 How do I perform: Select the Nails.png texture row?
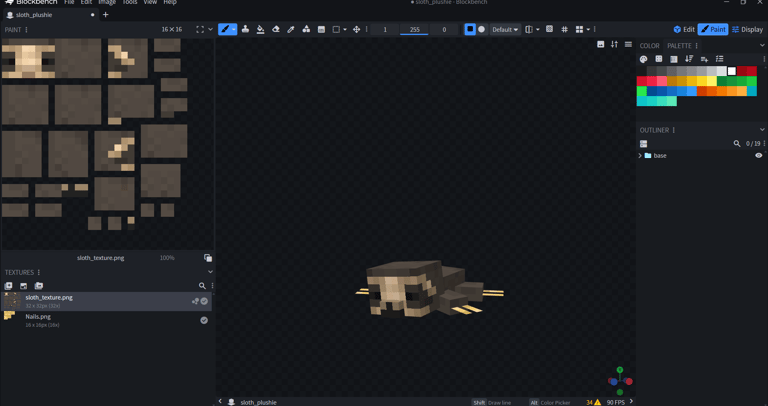tap(106, 320)
